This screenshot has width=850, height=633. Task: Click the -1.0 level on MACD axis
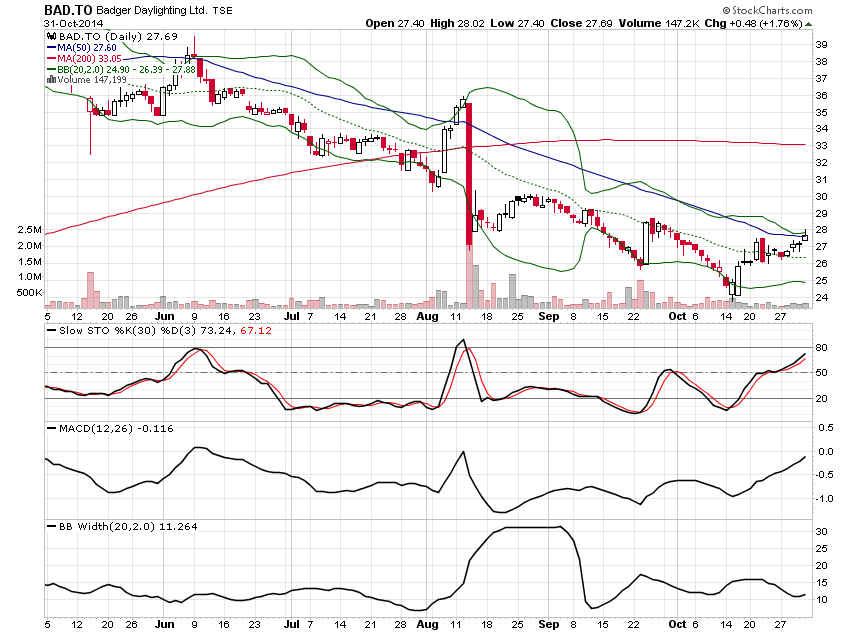coord(826,499)
